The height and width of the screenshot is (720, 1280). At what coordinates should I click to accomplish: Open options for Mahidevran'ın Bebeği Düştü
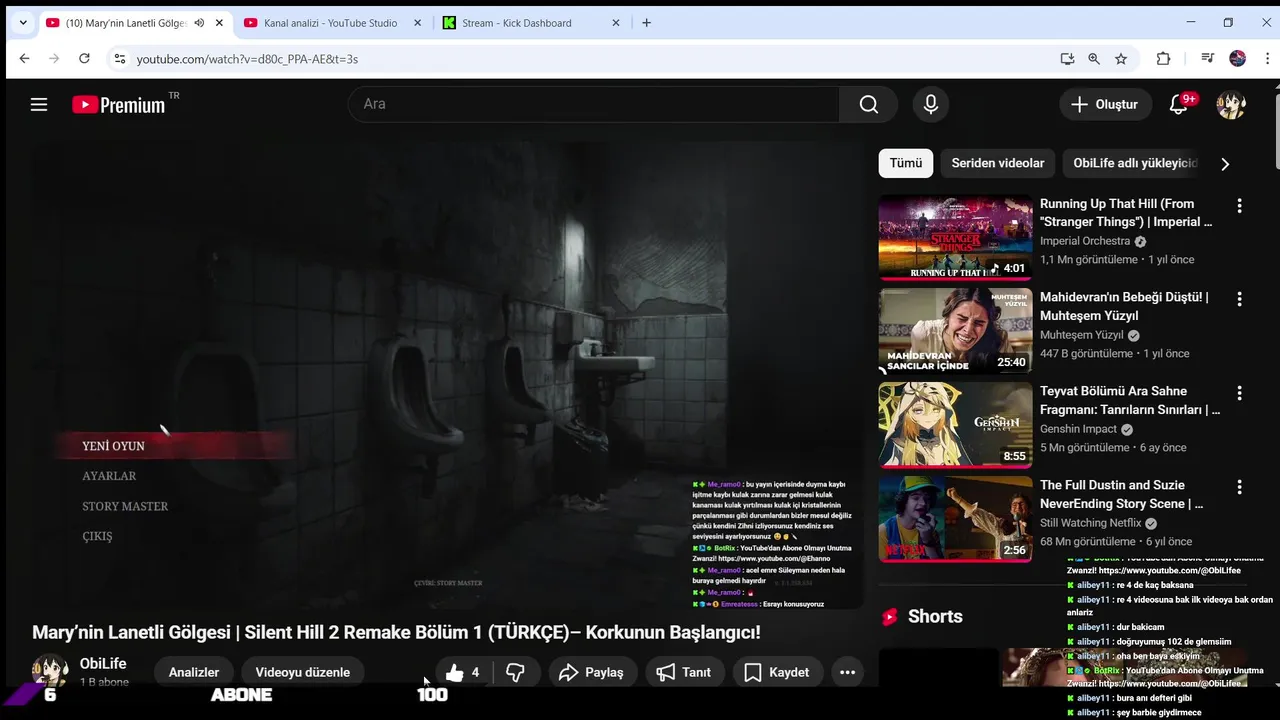click(x=1239, y=299)
